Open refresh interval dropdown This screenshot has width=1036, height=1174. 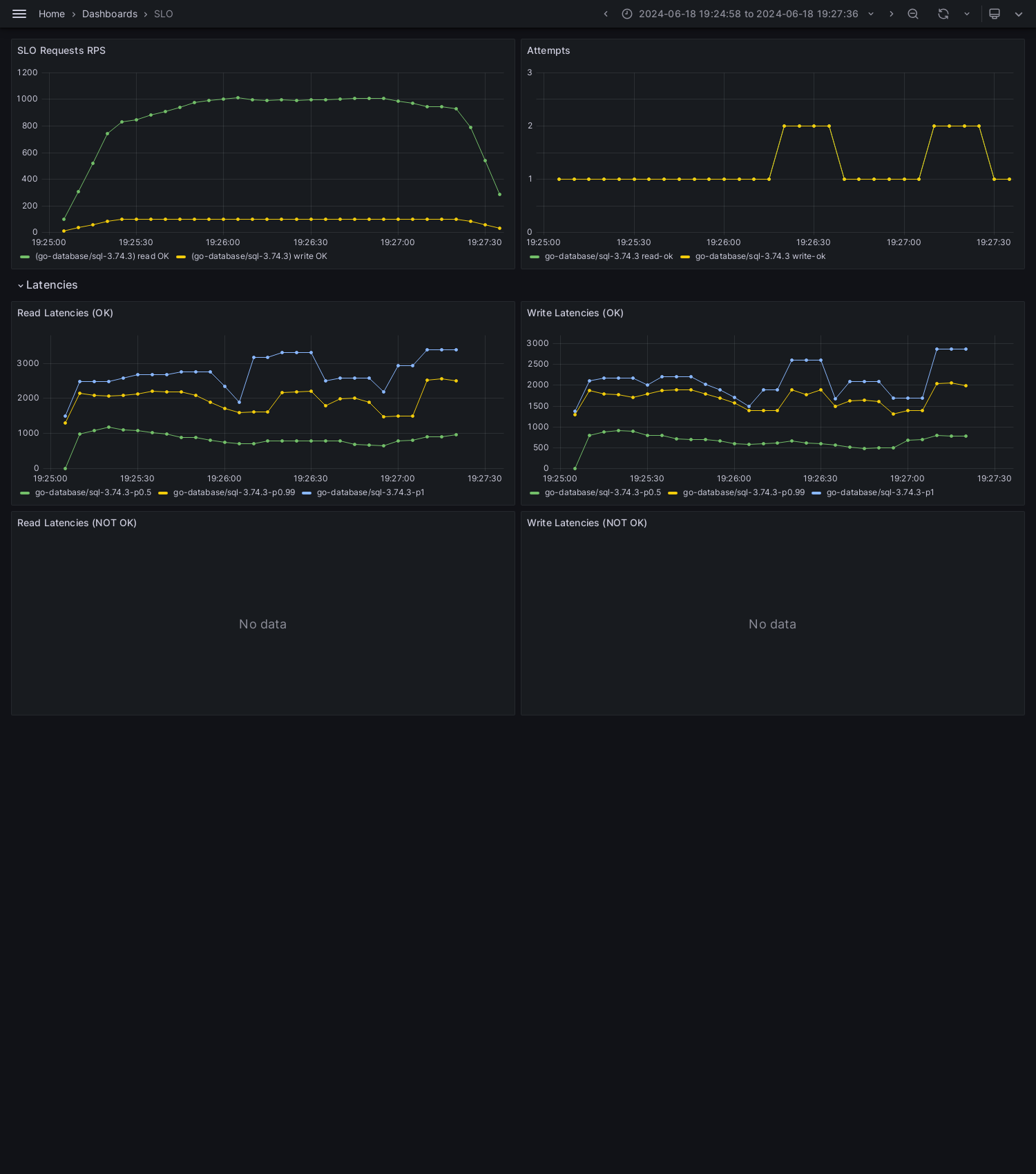click(967, 14)
